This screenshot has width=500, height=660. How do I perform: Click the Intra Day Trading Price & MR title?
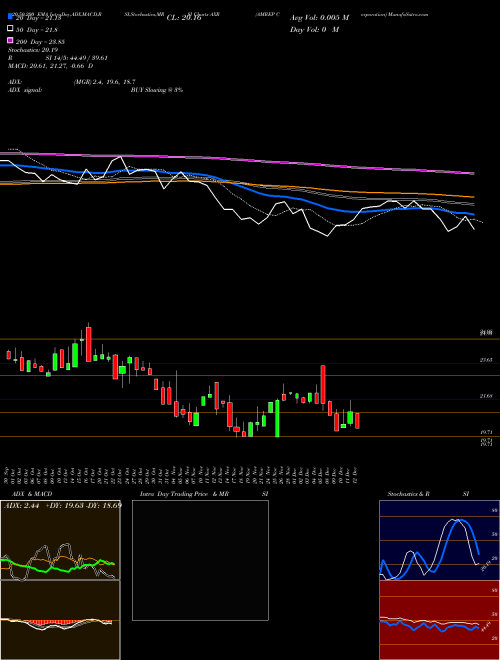tap(184, 494)
